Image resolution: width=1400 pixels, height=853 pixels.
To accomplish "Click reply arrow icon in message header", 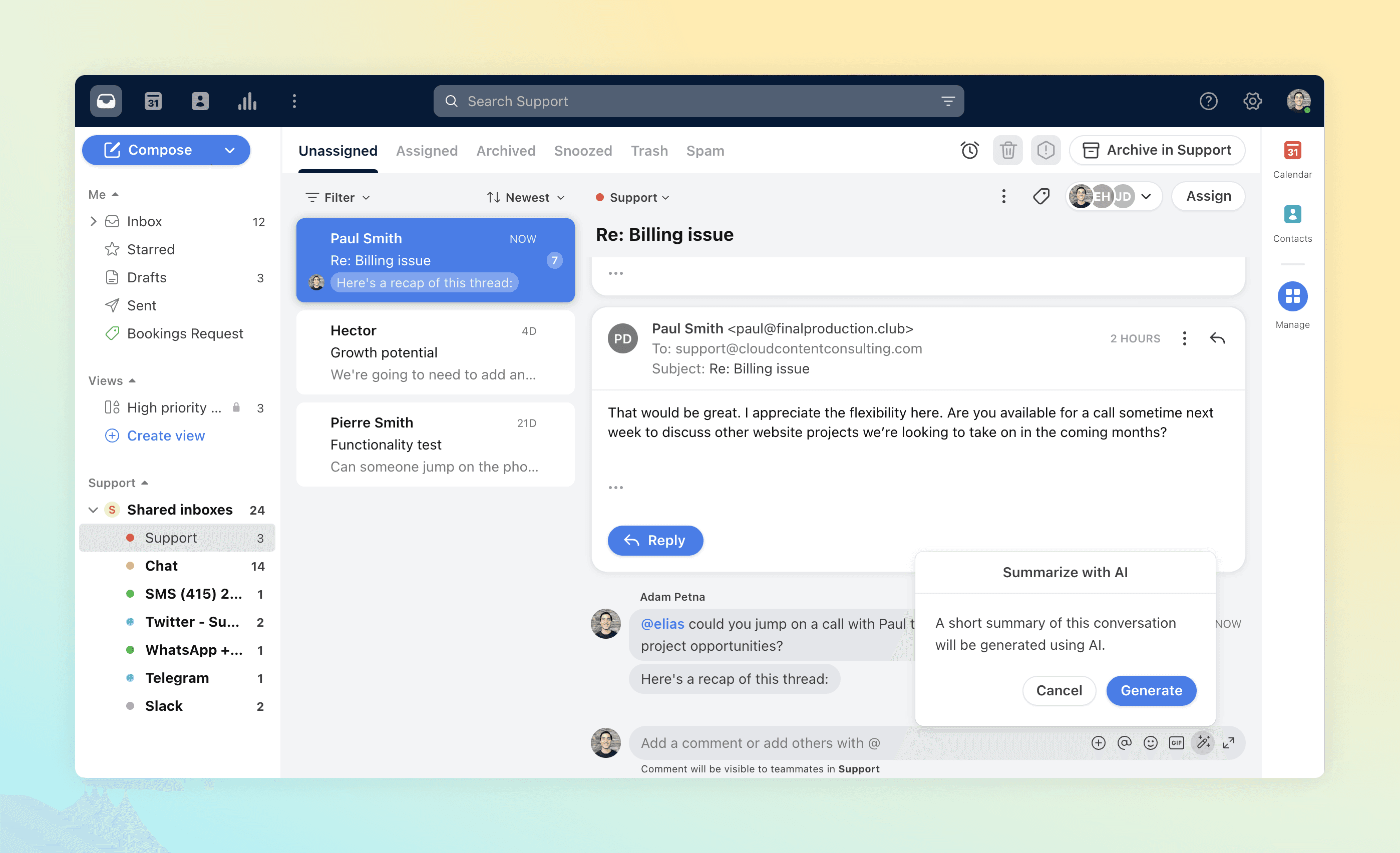I will pyautogui.click(x=1218, y=338).
